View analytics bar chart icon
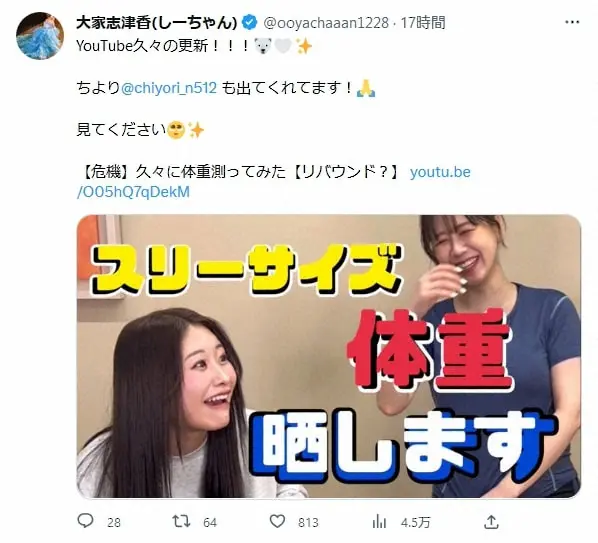The height and width of the screenshot is (543, 598). click(379, 522)
